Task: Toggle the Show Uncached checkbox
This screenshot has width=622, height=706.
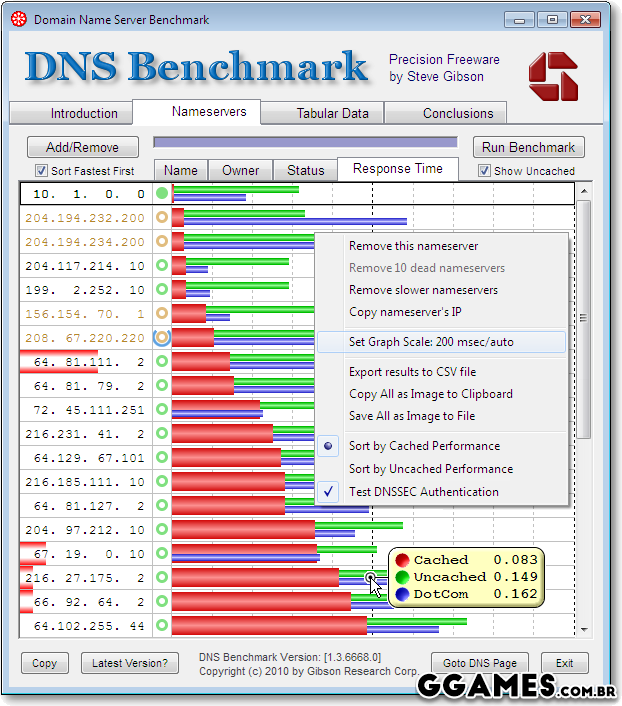Action: [484, 171]
